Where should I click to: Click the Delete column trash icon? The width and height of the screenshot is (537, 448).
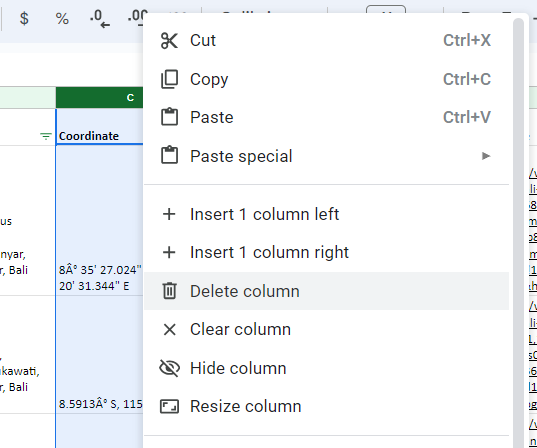click(169, 291)
